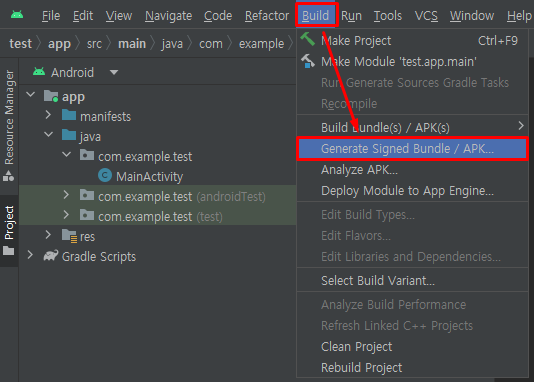
Task: Click the app module folder icon
Action: 51,96
